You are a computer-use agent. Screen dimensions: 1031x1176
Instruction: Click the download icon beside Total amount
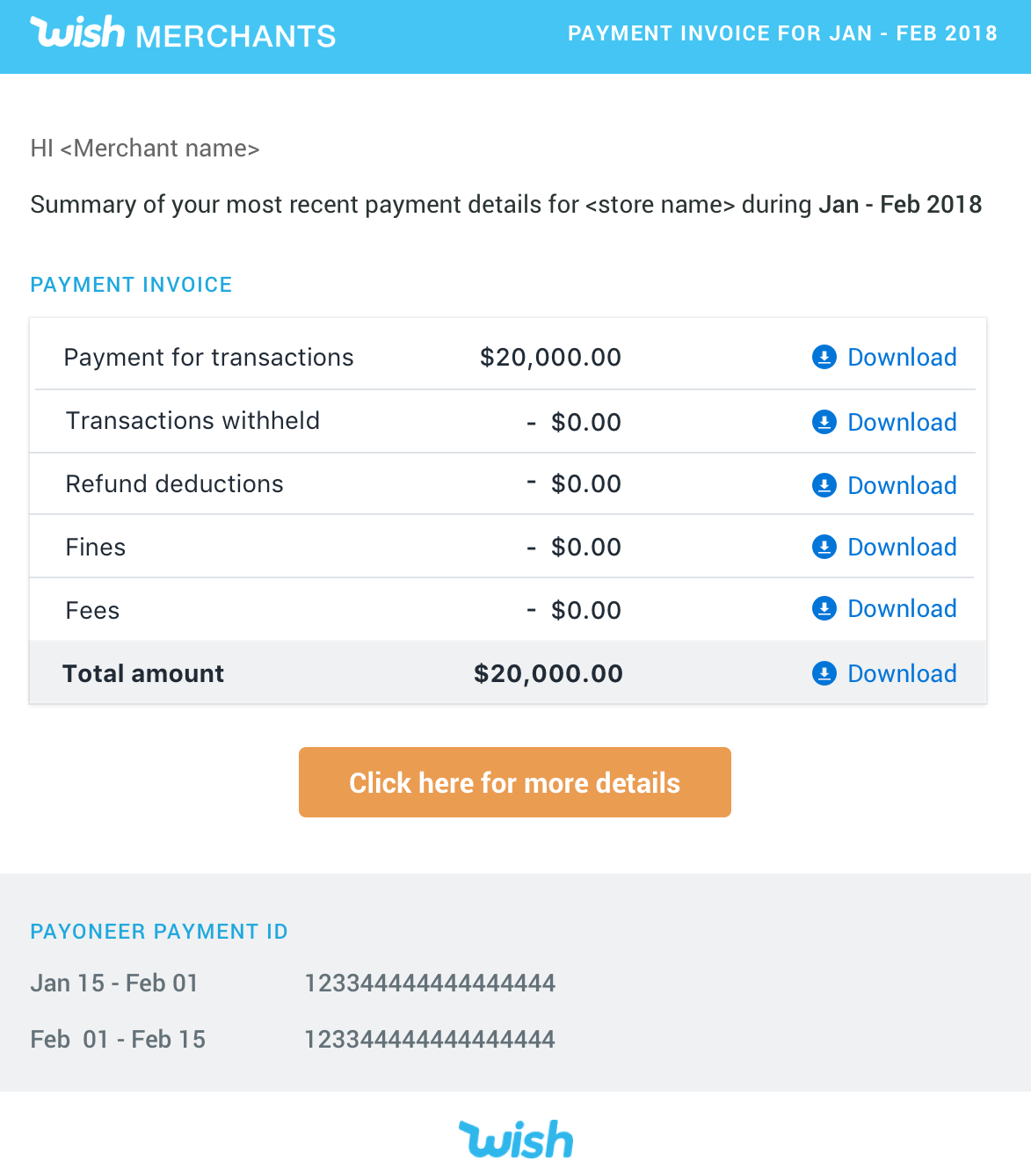point(824,673)
